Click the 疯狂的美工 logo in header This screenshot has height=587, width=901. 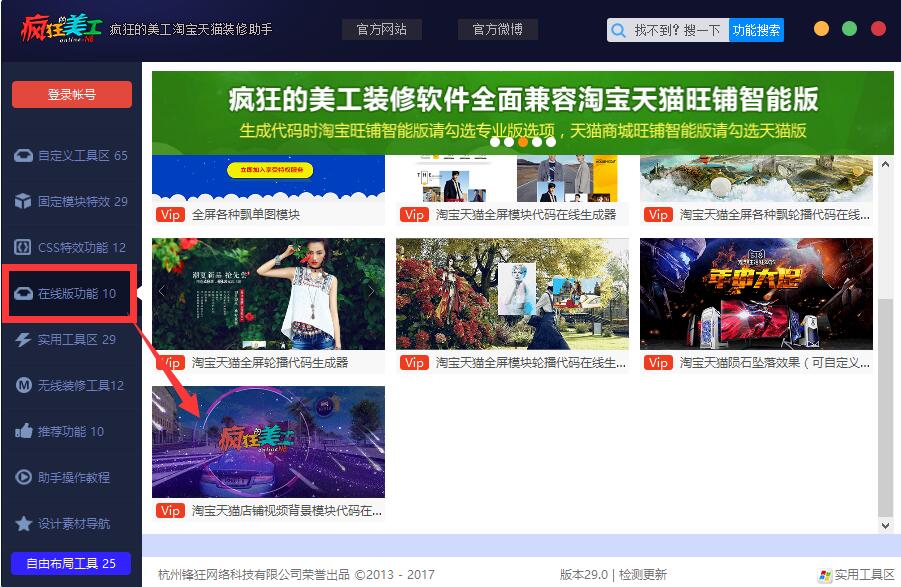61,29
